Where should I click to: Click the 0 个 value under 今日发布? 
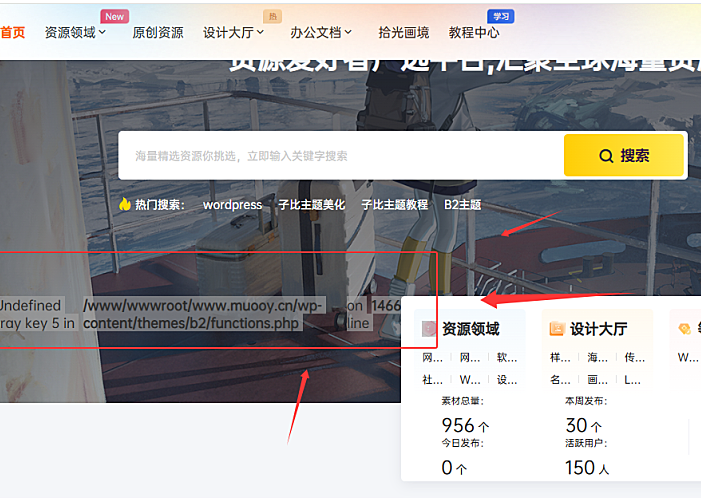coord(454,468)
